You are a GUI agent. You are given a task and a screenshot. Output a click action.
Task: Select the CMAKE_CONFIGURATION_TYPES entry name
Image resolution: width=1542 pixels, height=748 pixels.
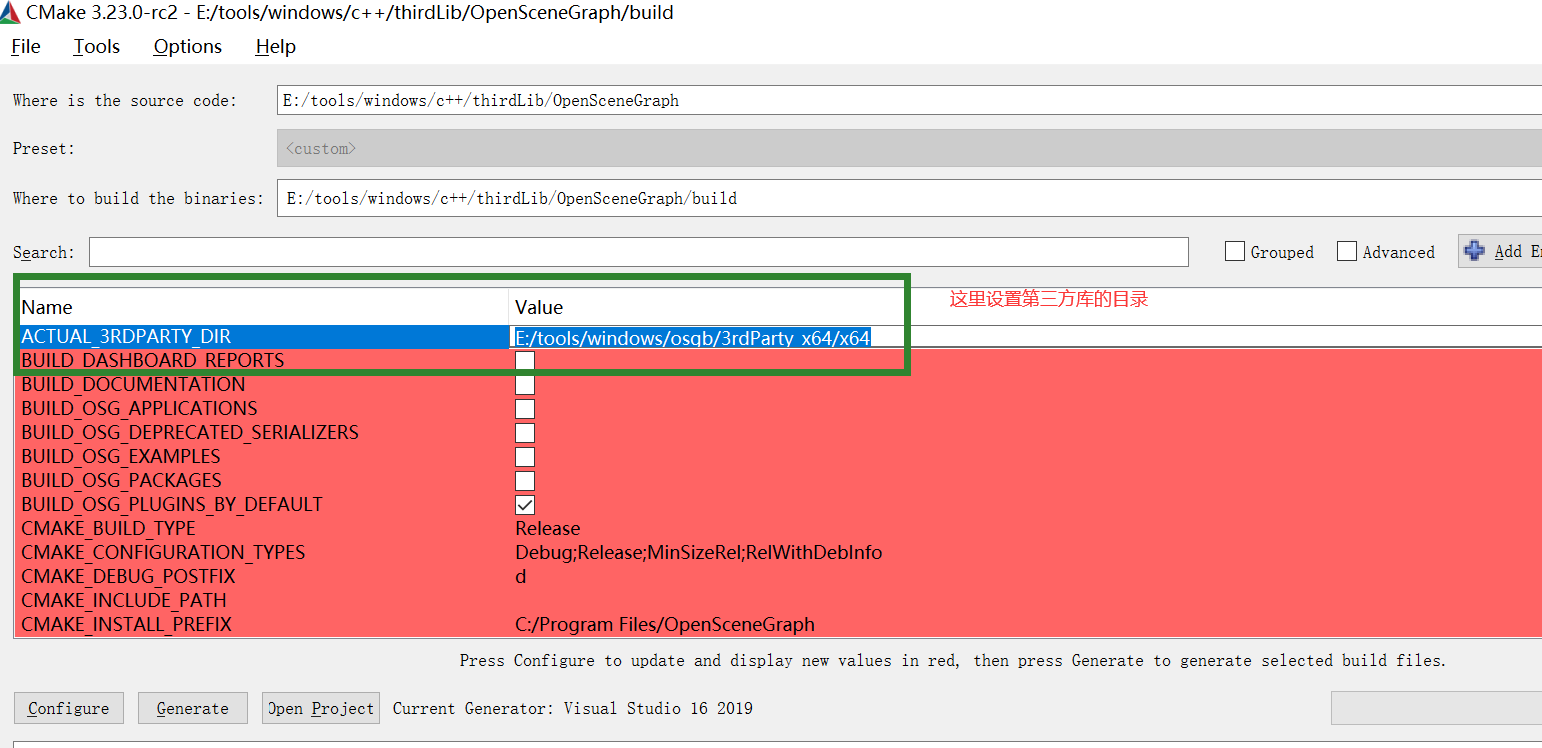pyautogui.click(x=163, y=553)
